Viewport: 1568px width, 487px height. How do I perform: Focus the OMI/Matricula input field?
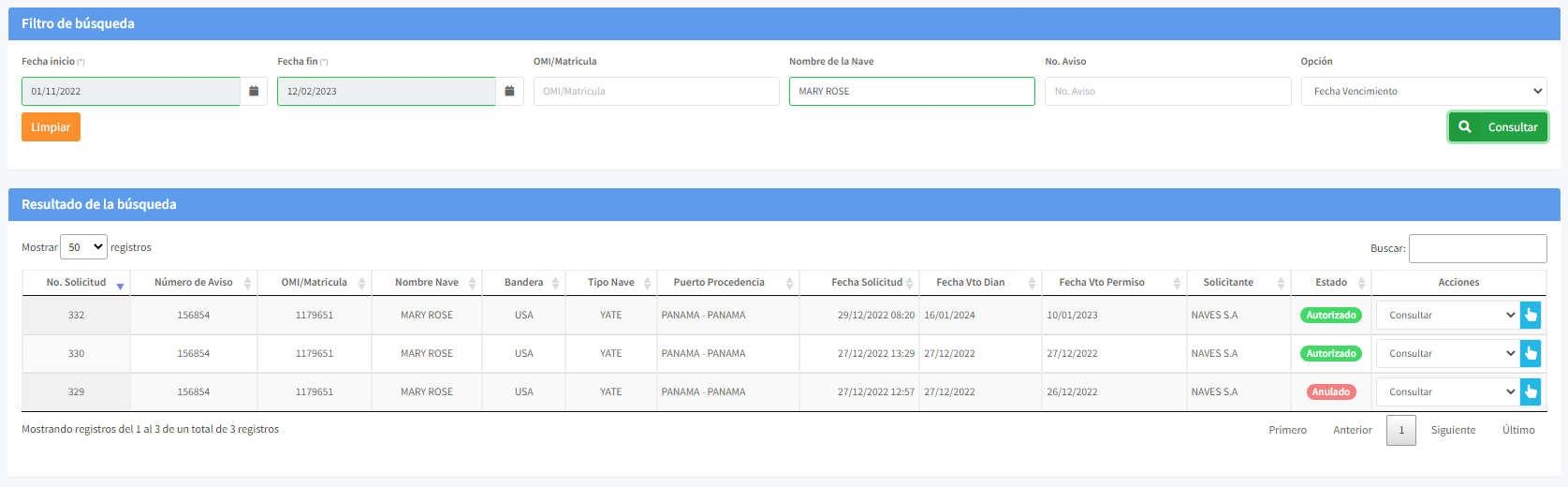tap(655, 92)
